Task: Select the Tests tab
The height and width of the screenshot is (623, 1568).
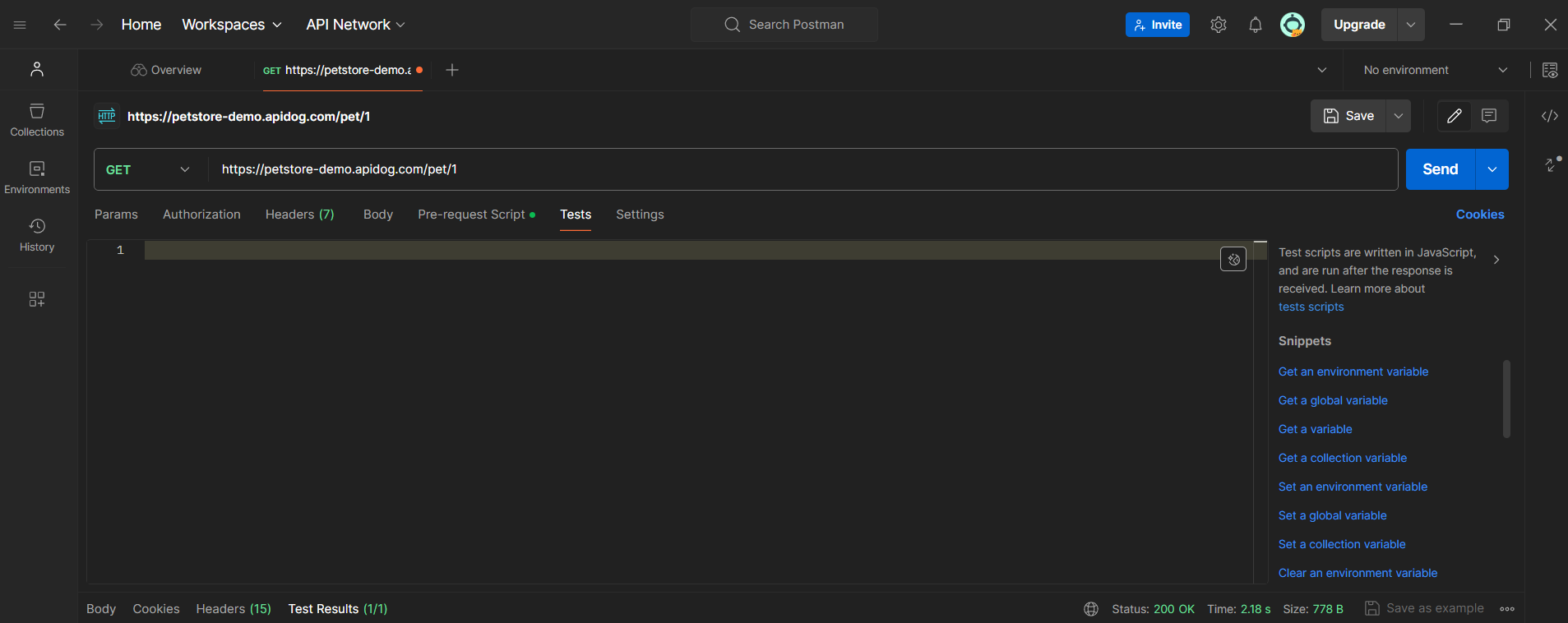Action: coord(576,215)
